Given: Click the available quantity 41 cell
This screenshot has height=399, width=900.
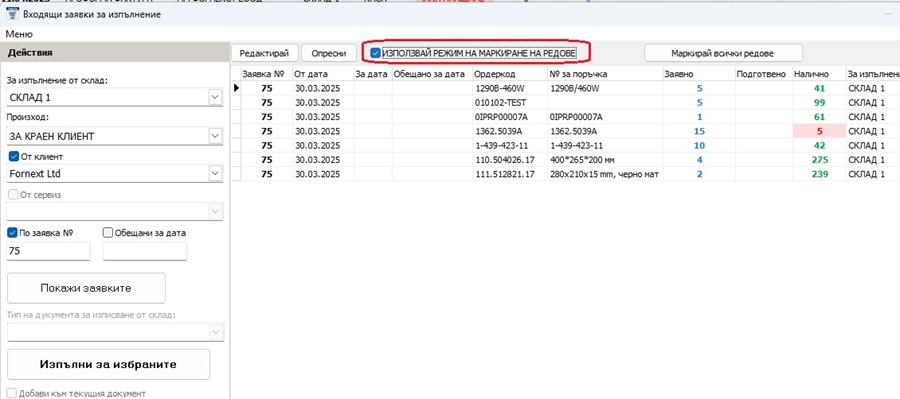Looking at the screenshot, I should (x=818, y=88).
